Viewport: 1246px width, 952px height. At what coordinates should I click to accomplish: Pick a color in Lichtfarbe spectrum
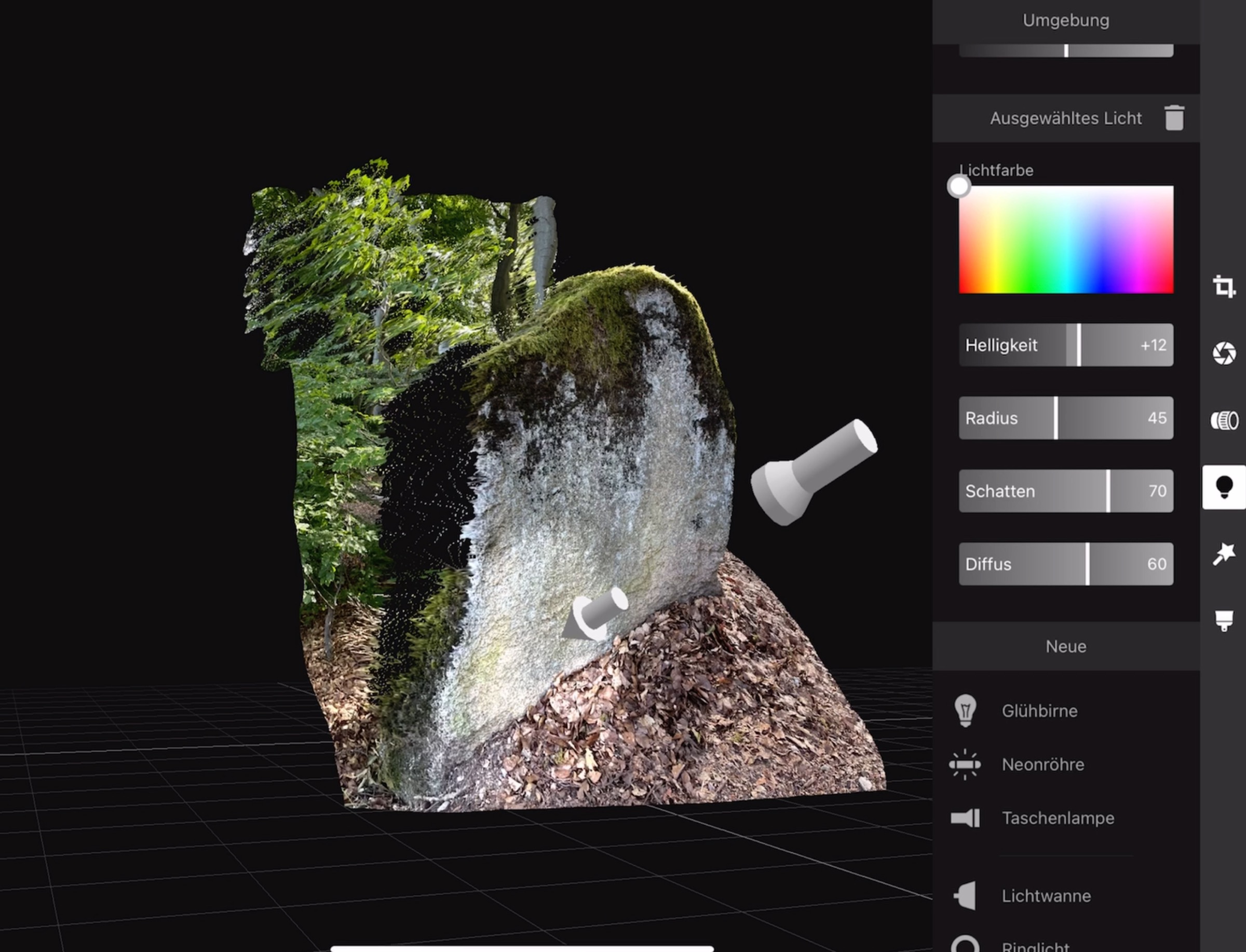1065,240
